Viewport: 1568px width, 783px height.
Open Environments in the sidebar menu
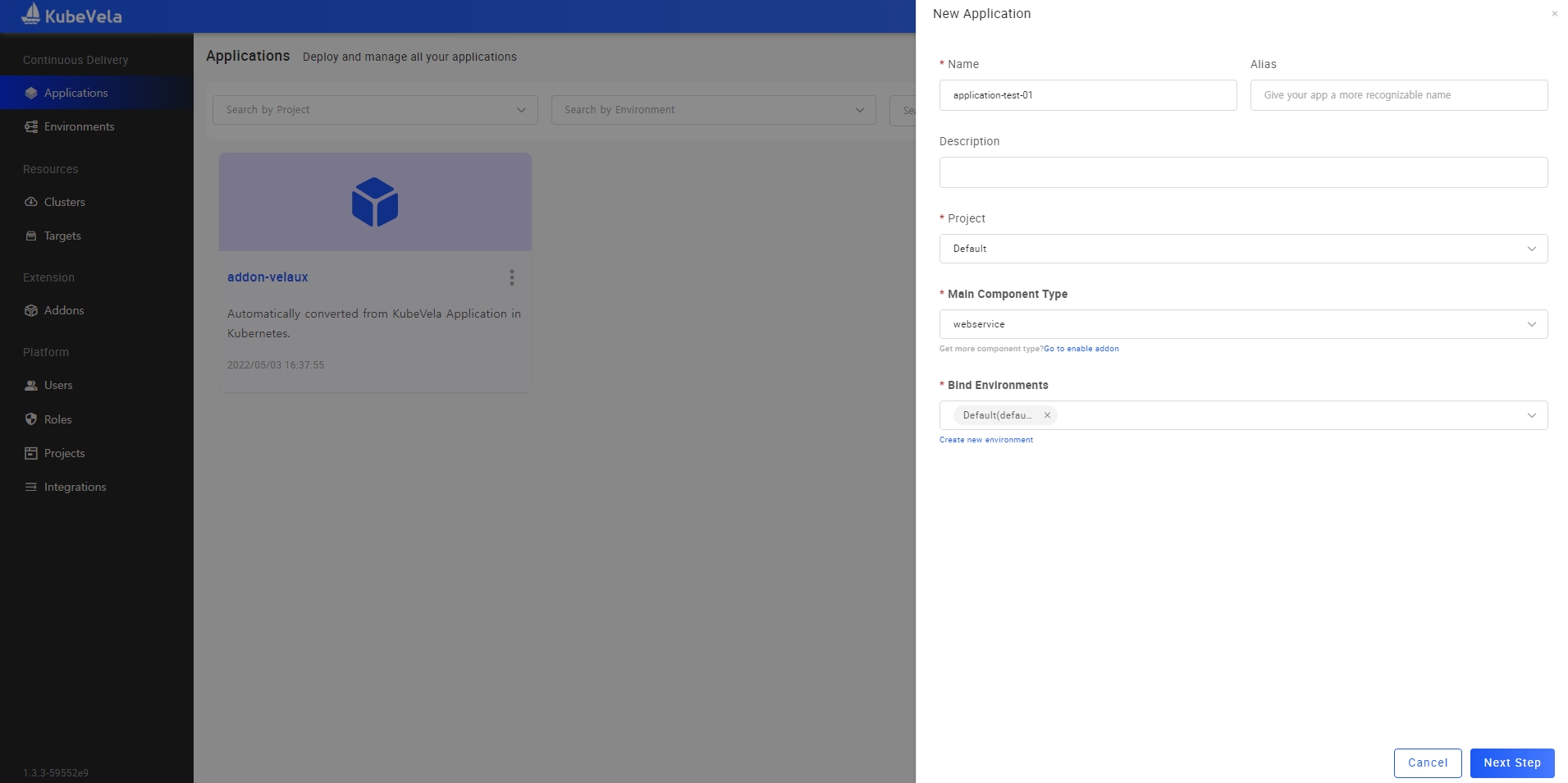[79, 126]
